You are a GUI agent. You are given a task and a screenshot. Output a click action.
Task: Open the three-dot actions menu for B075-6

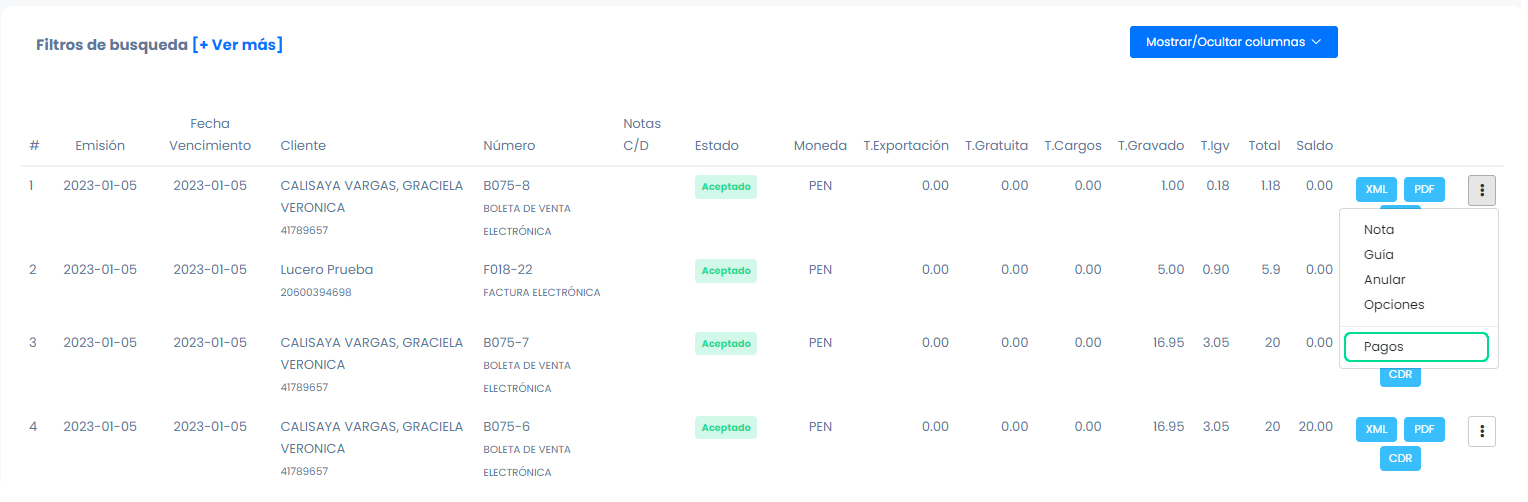[1481, 431]
